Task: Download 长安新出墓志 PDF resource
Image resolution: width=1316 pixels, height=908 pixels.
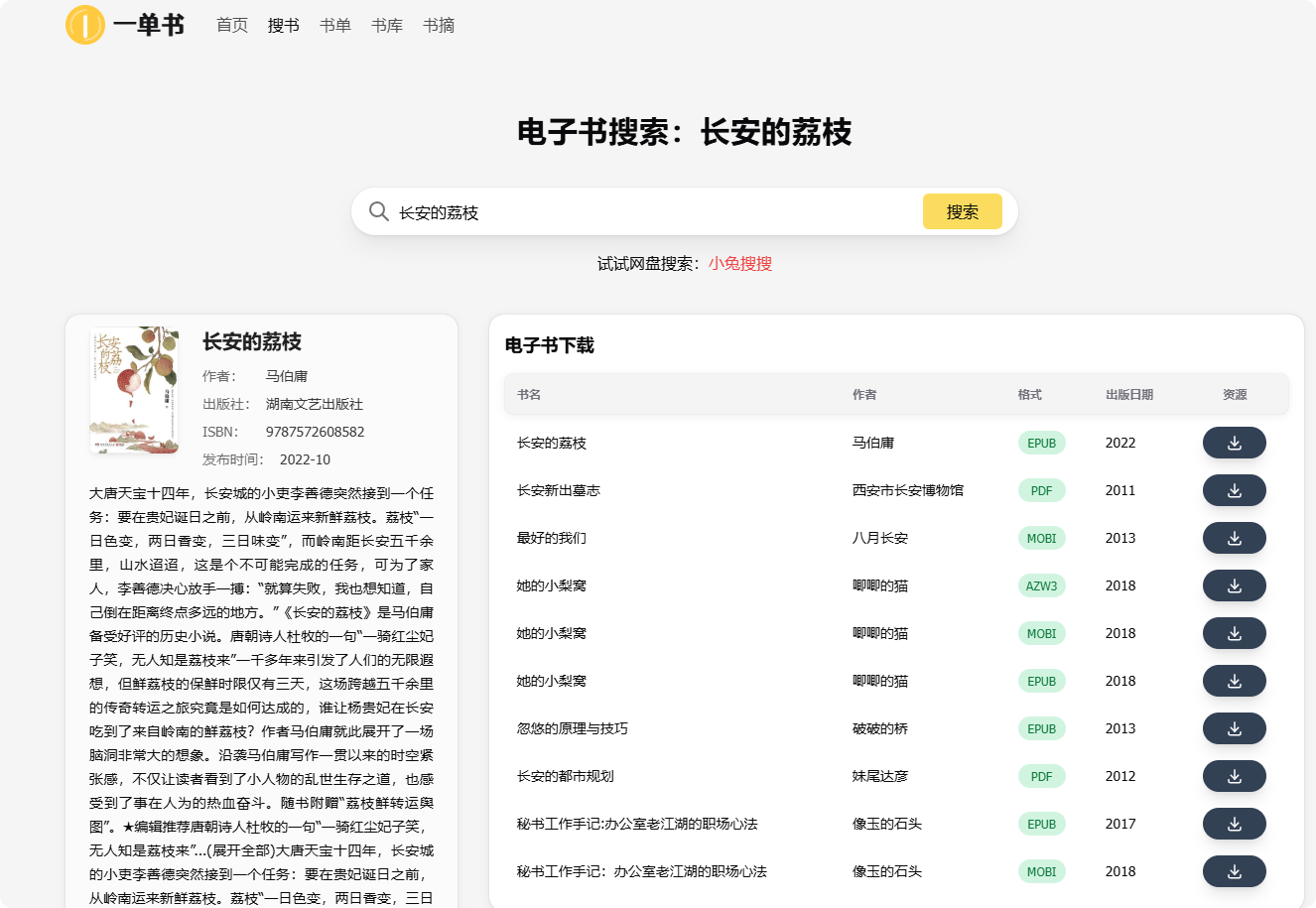Action: pyautogui.click(x=1234, y=490)
